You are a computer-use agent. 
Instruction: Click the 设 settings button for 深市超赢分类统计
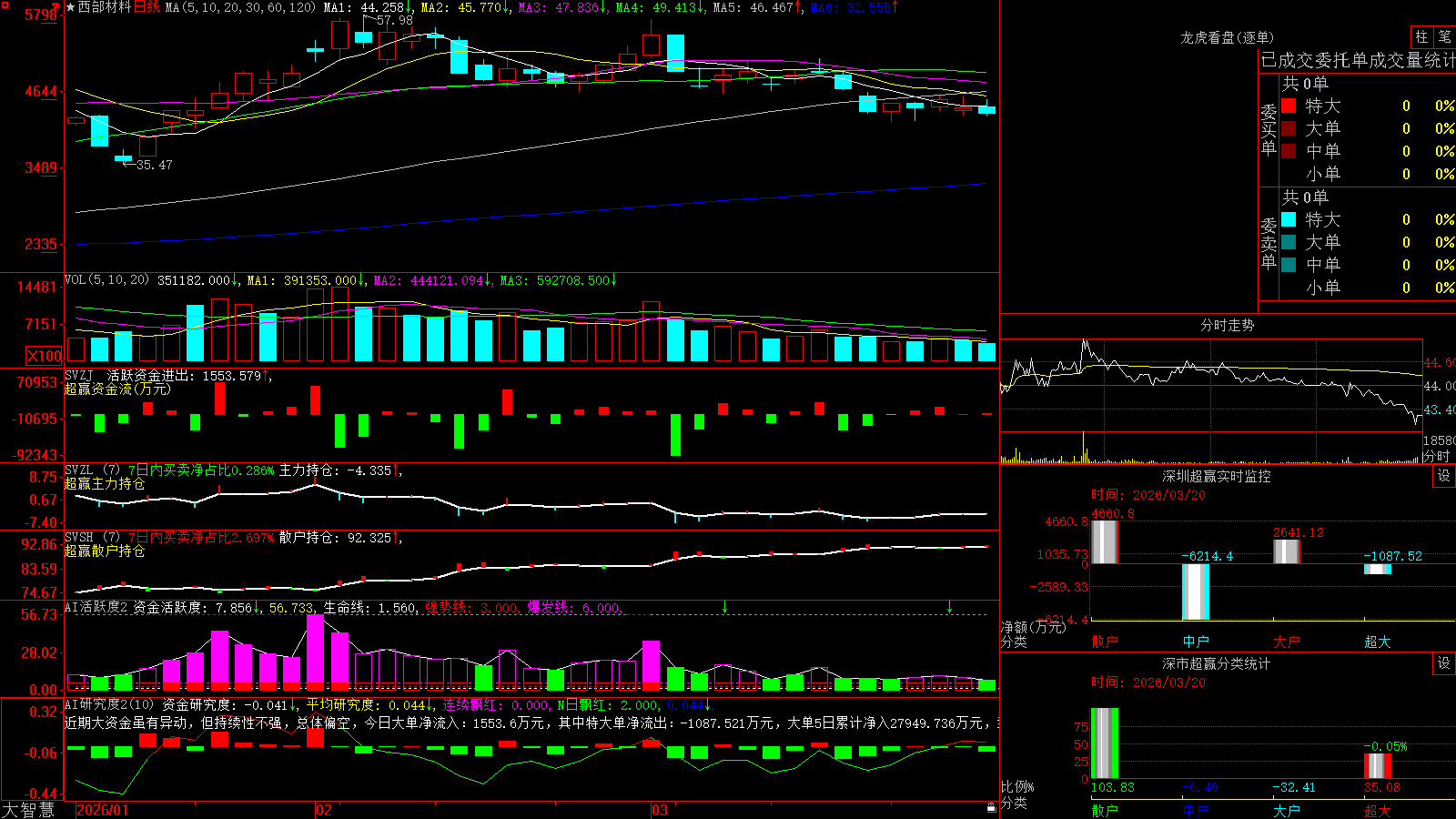pos(1443,663)
